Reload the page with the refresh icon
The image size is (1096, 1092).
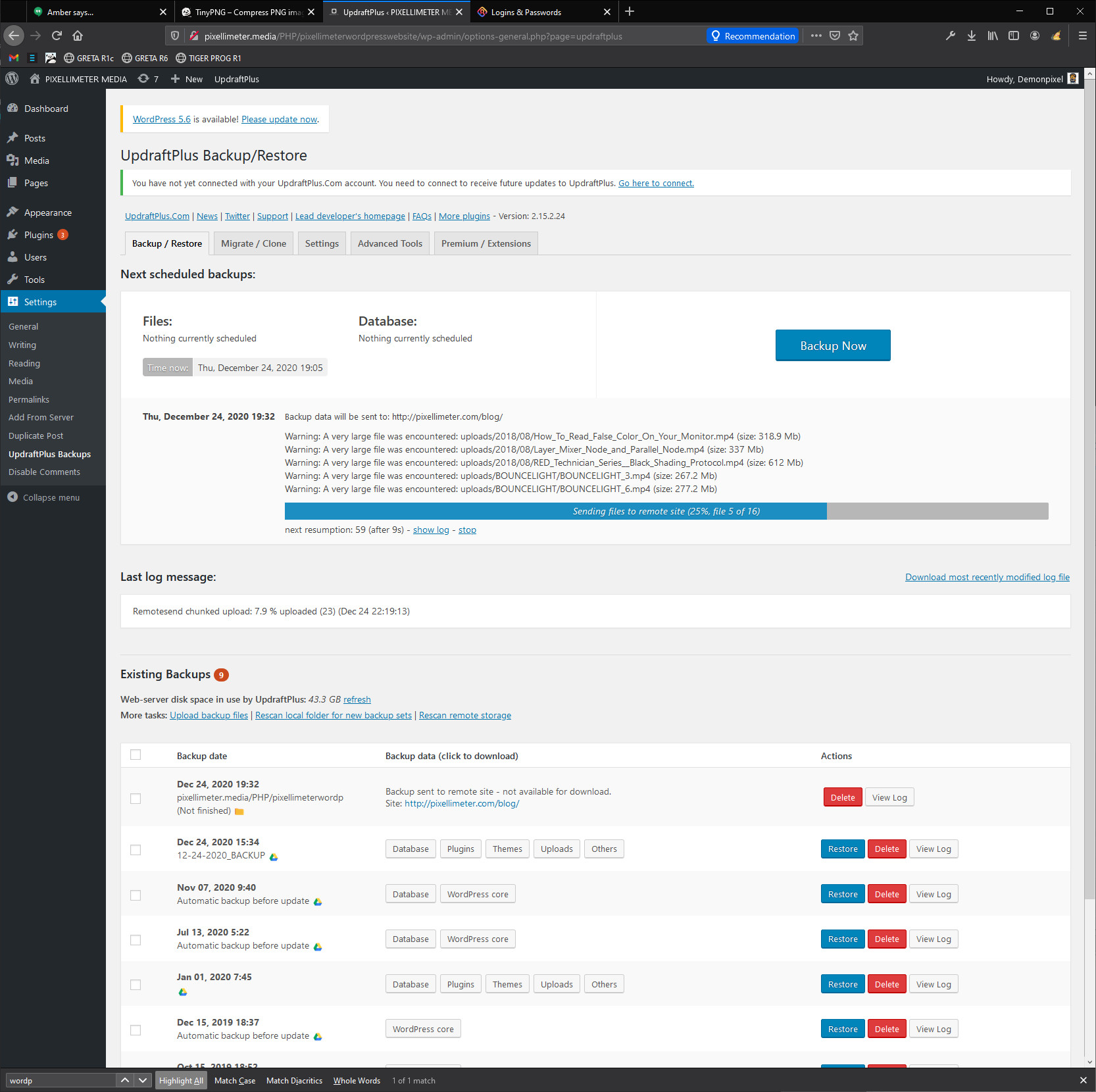click(57, 36)
